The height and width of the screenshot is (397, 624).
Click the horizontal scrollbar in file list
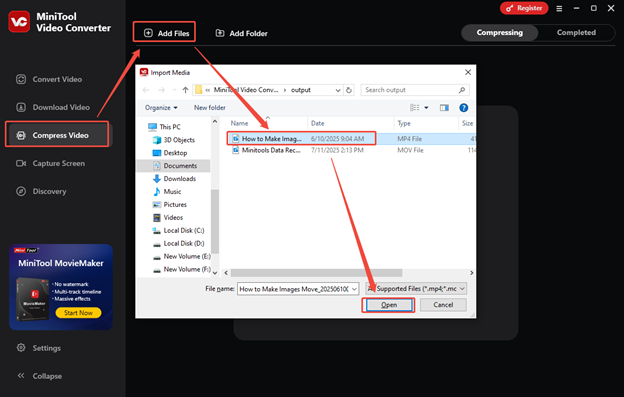point(316,273)
